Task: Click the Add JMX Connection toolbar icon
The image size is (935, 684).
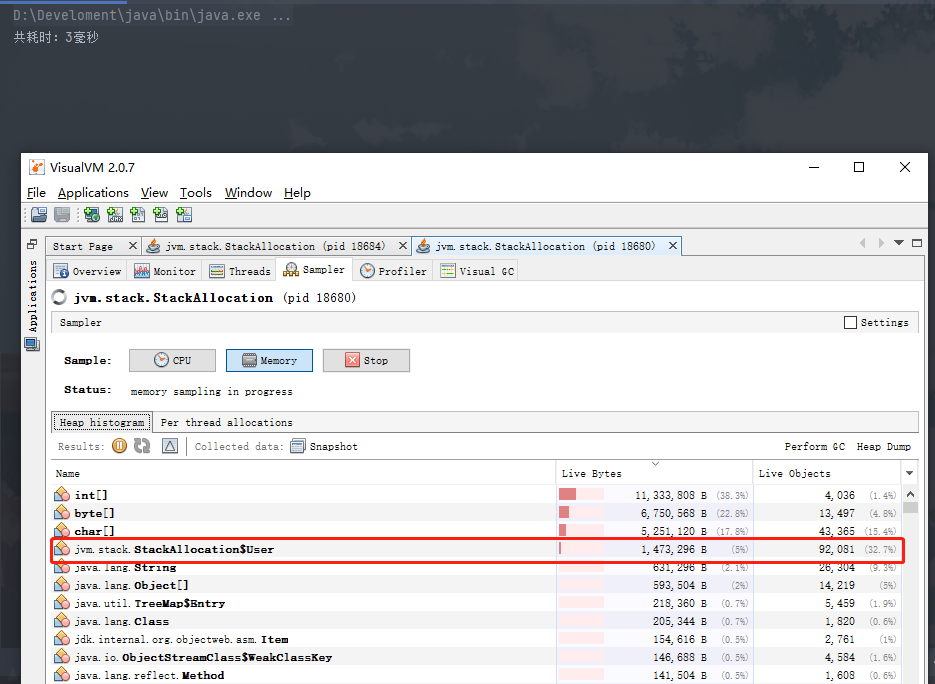Action: click(115, 215)
